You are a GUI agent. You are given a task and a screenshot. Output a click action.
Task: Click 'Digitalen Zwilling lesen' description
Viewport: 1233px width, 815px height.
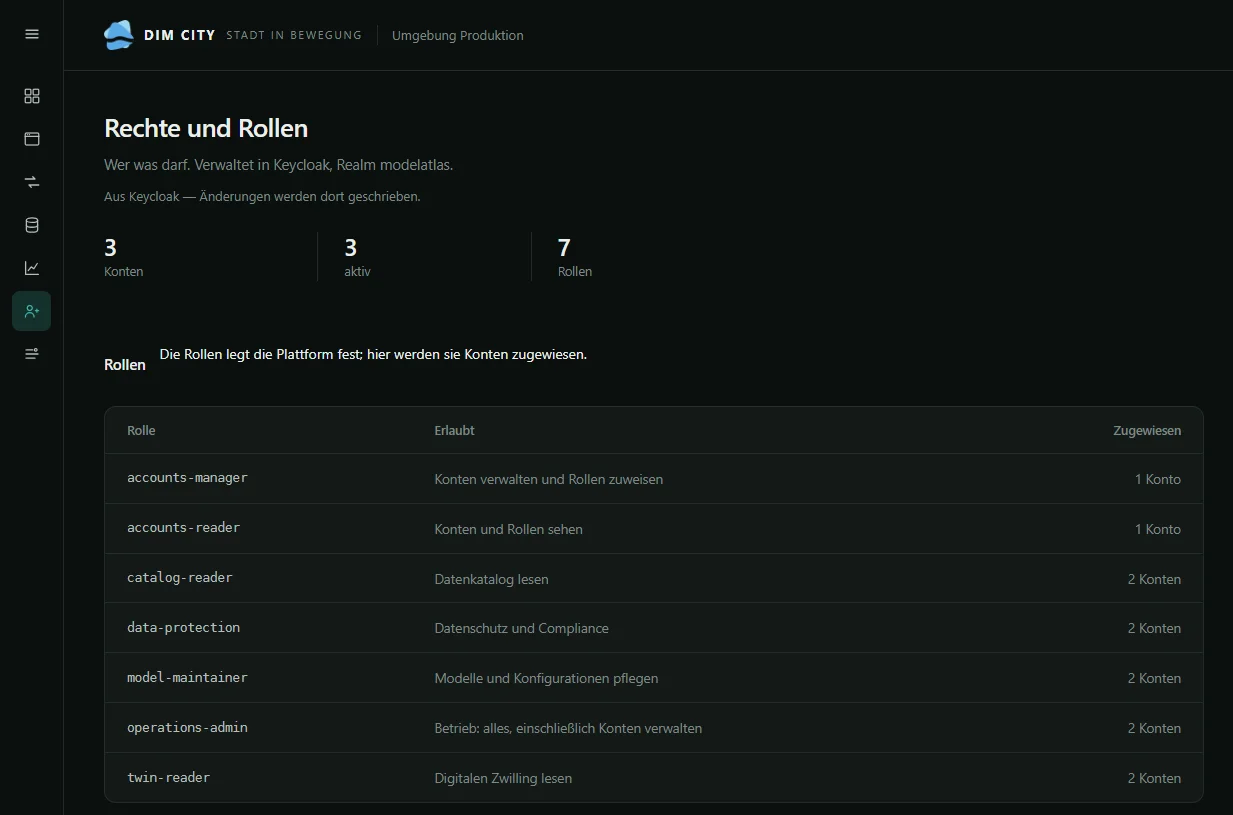point(504,779)
